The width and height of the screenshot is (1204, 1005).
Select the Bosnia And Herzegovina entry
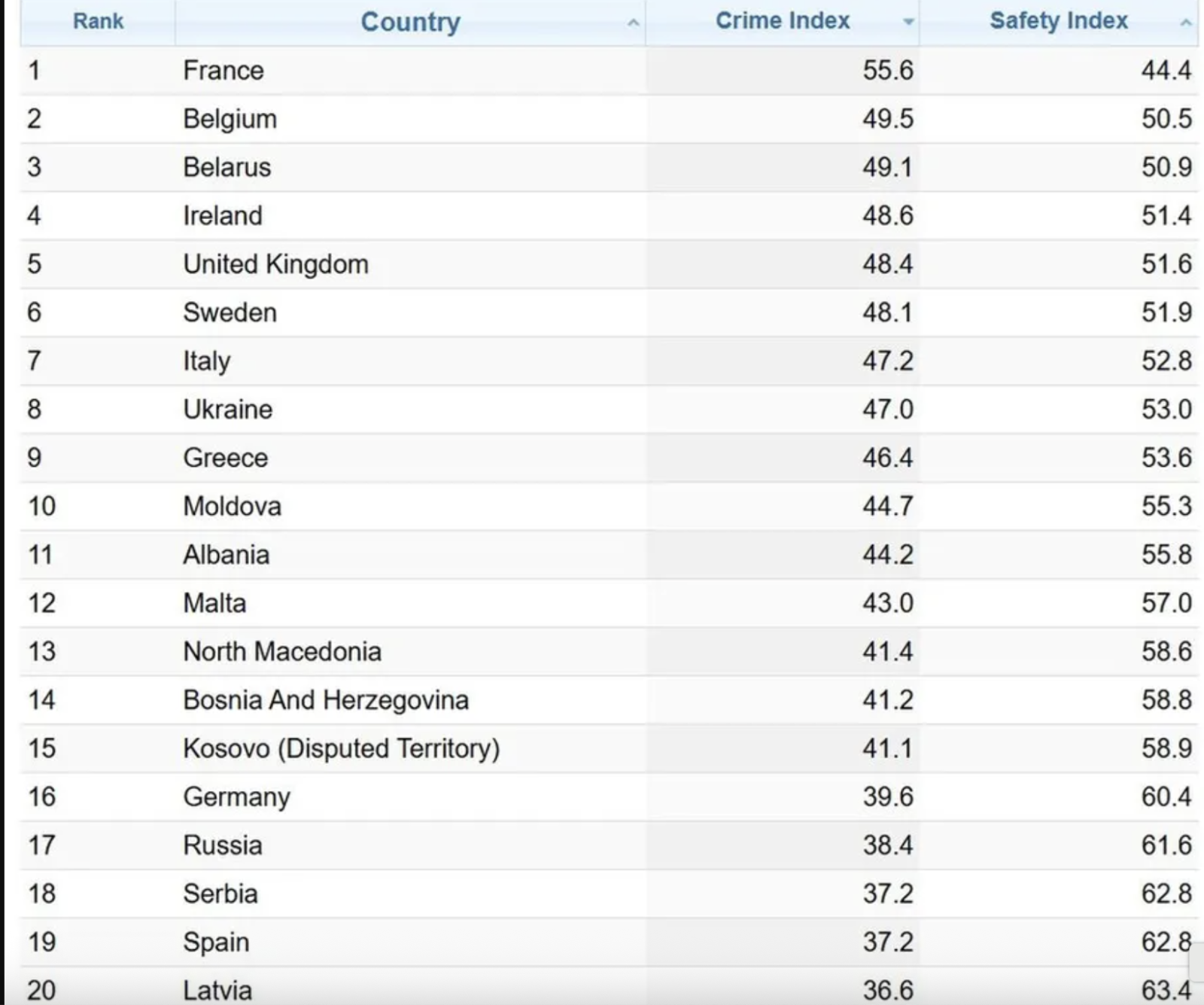pyautogui.click(x=326, y=700)
